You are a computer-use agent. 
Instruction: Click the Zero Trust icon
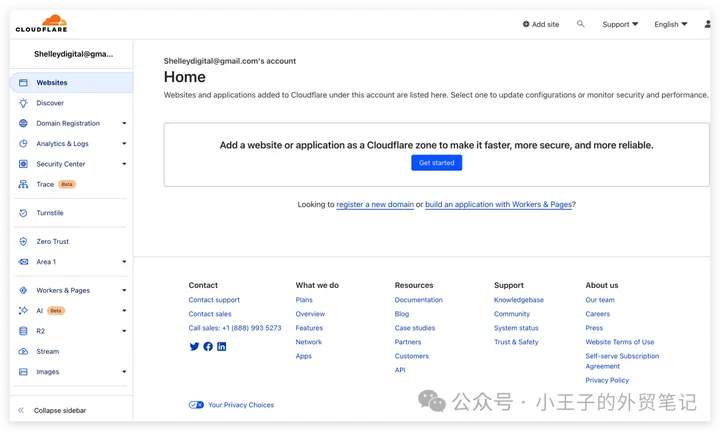pyautogui.click(x=23, y=241)
